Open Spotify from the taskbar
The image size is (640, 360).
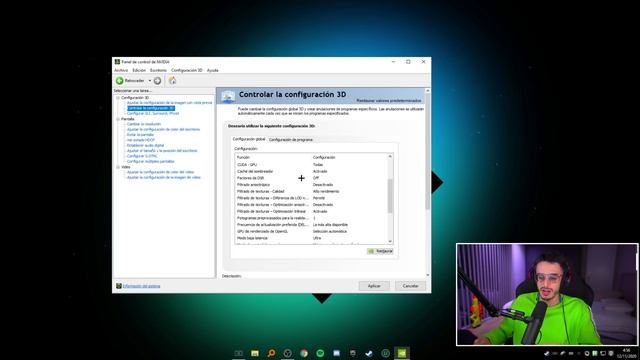pyautogui.click(x=320, y=353)
